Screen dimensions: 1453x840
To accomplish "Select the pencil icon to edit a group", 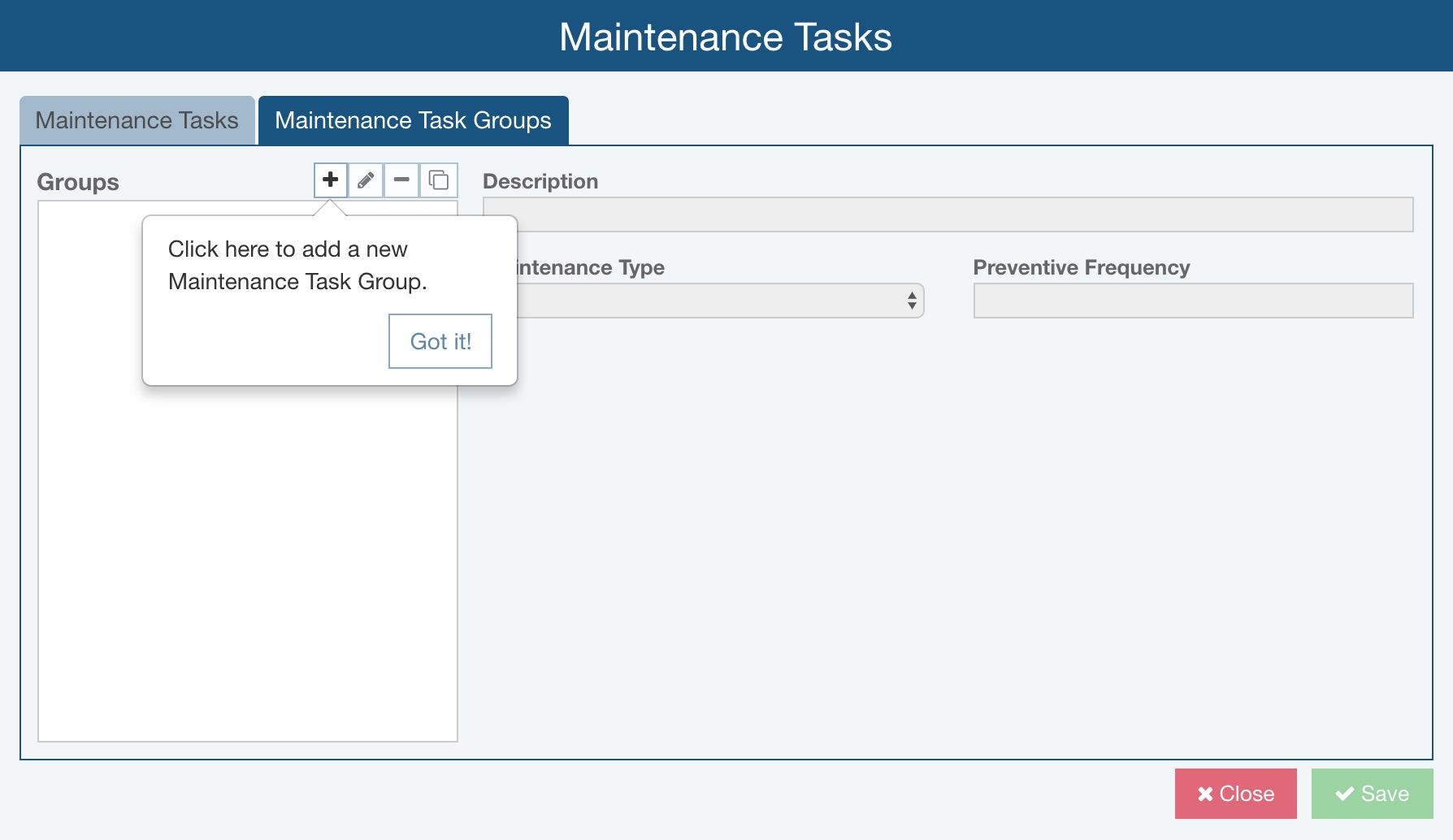I will coord(366,180).
